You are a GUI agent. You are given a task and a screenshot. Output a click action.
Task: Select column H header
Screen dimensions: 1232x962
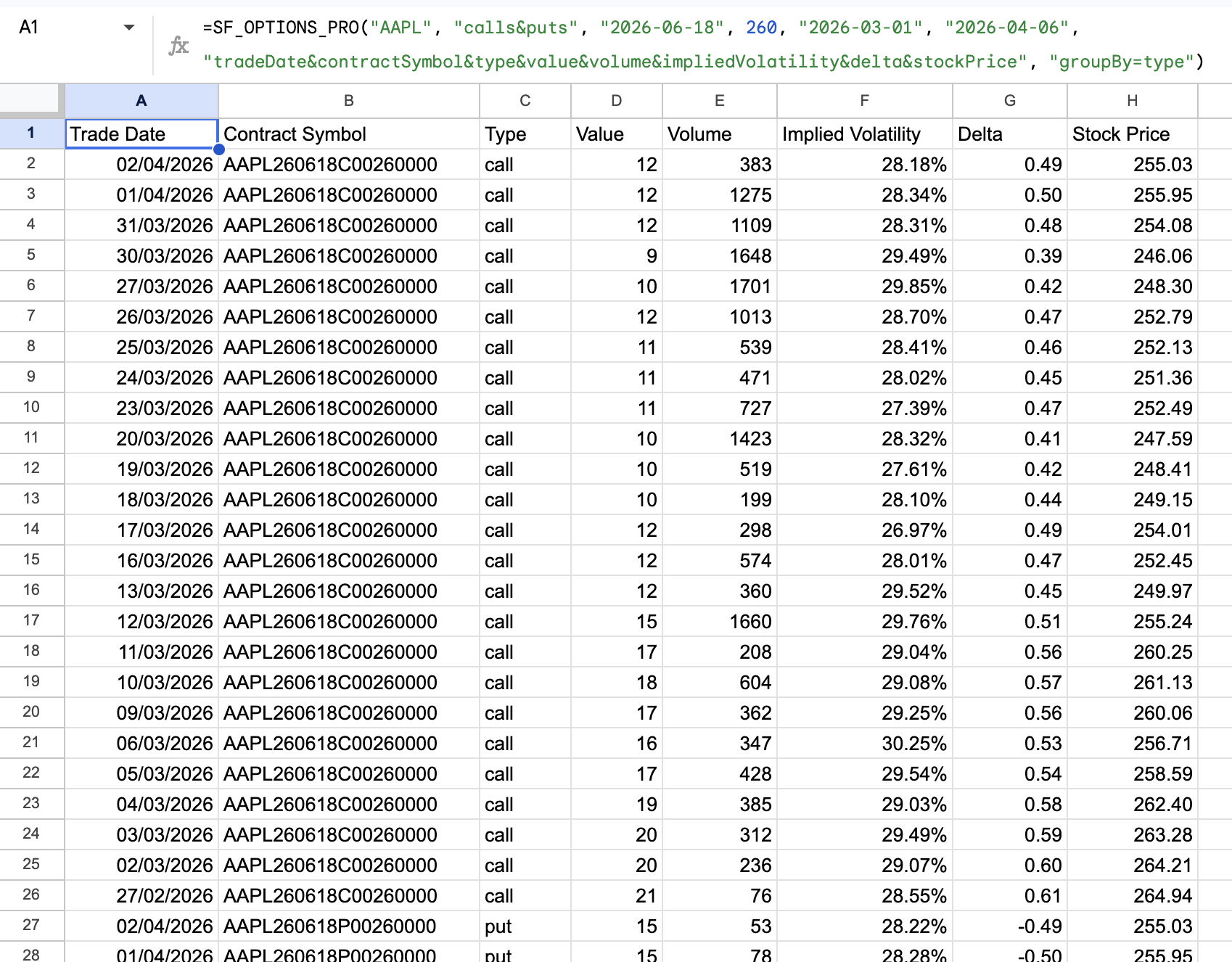[x=1133, y=101]
